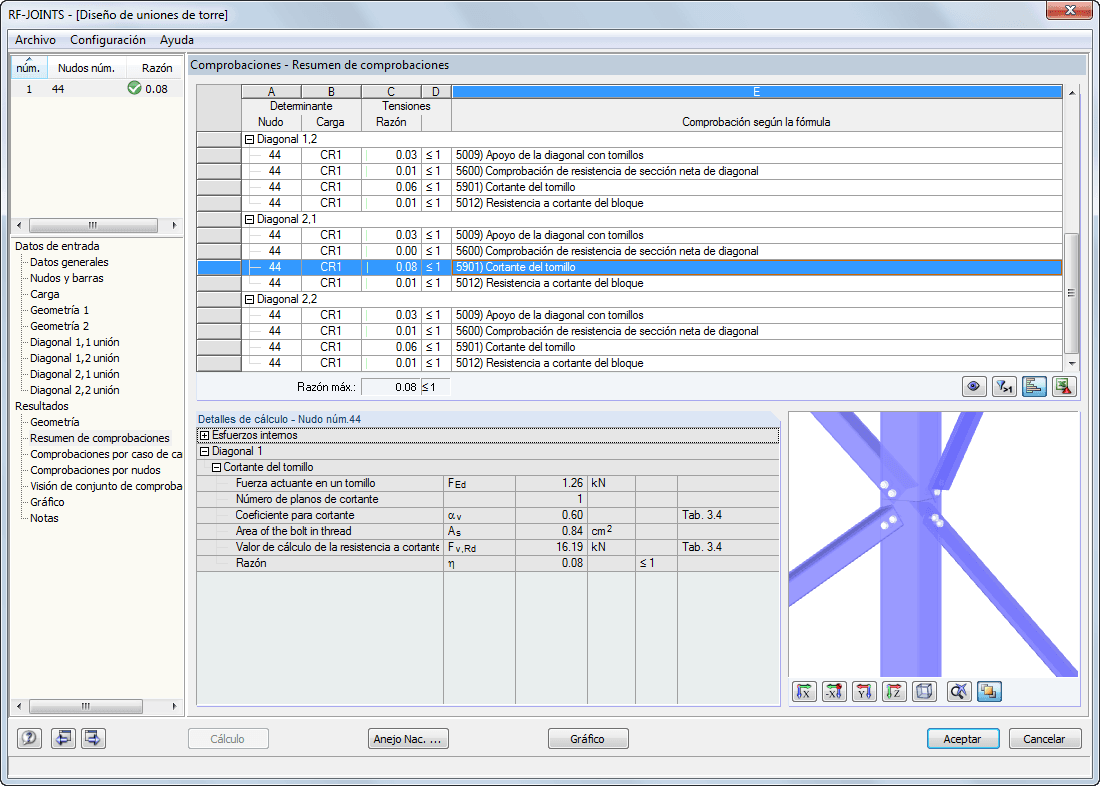Open the Archivo menu

pyautogui.click(x=35, y=40)
